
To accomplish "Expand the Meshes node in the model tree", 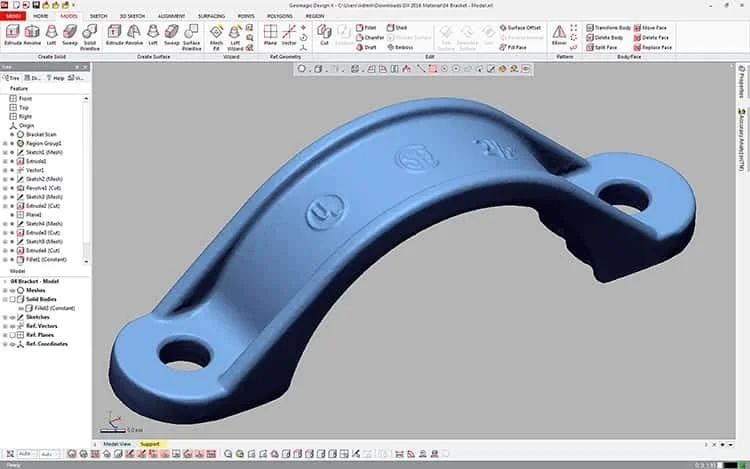I will pos(5,290).
